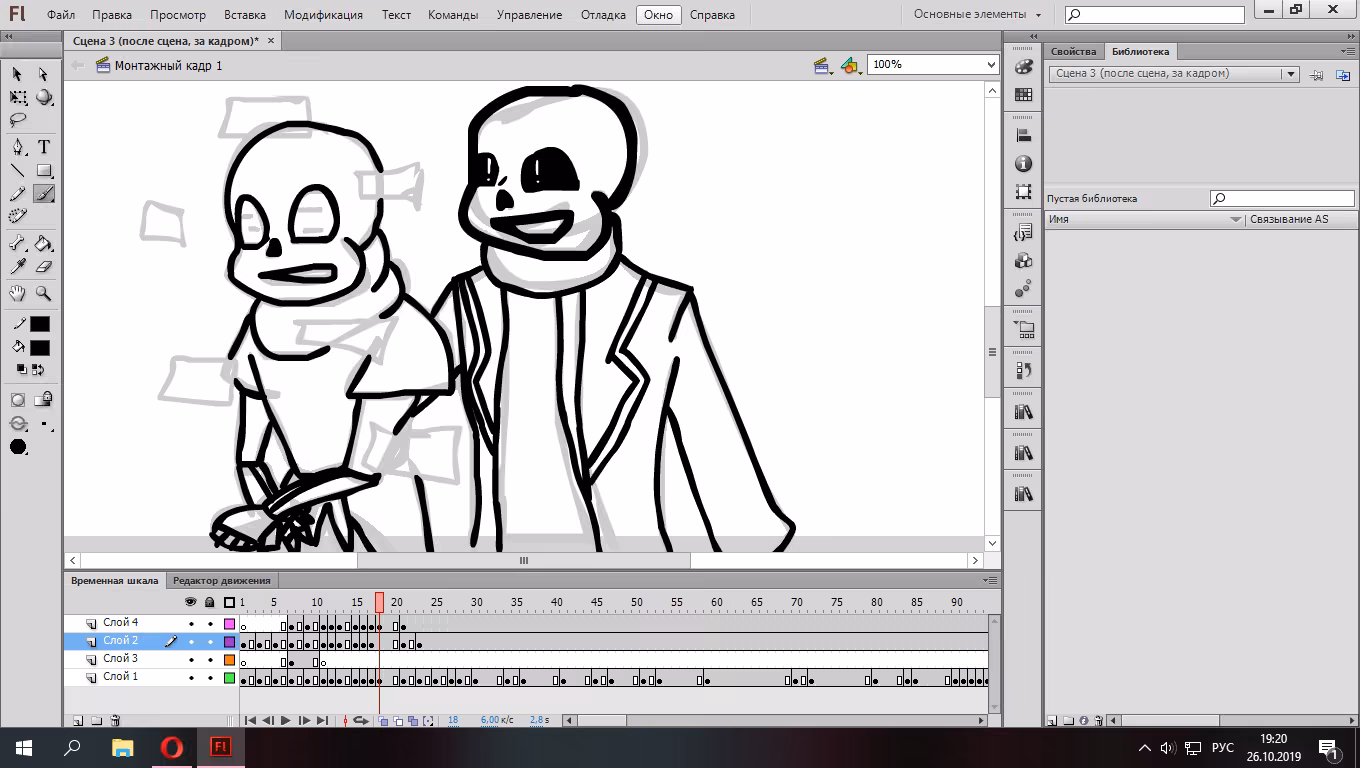Switch to the Свойства tab
The height and width of the screenshot is (768, 1360).
tap(1074, 51)
